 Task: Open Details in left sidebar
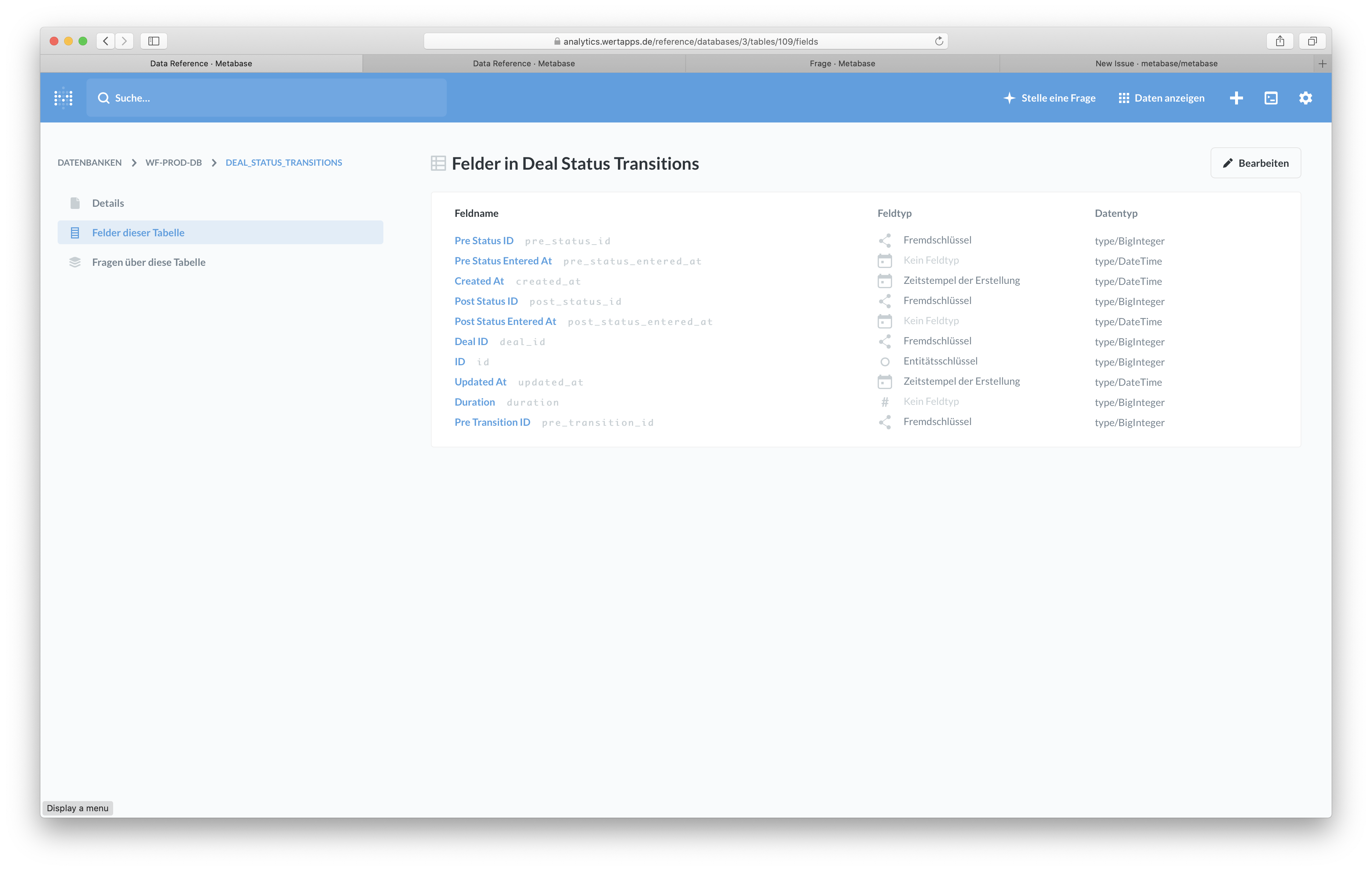tap(108, 204)
